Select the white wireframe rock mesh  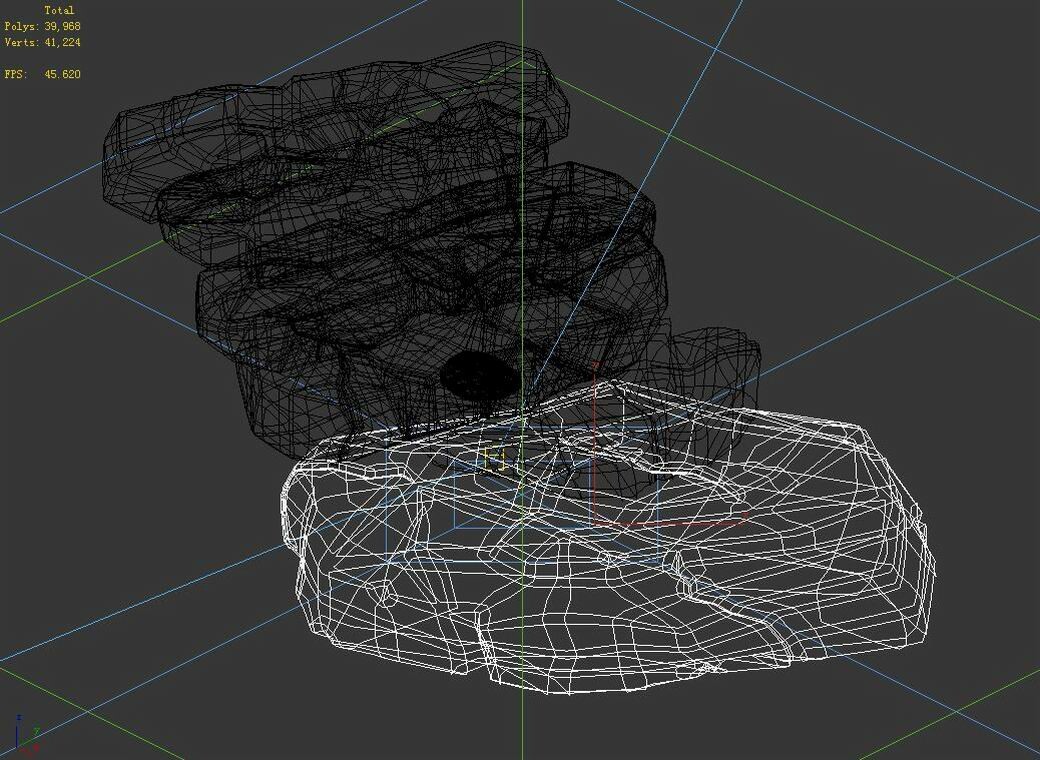click(607, 537)
